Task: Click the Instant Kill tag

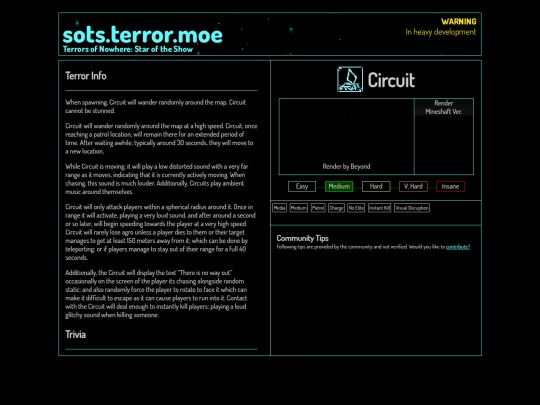Action: [380, 208]
